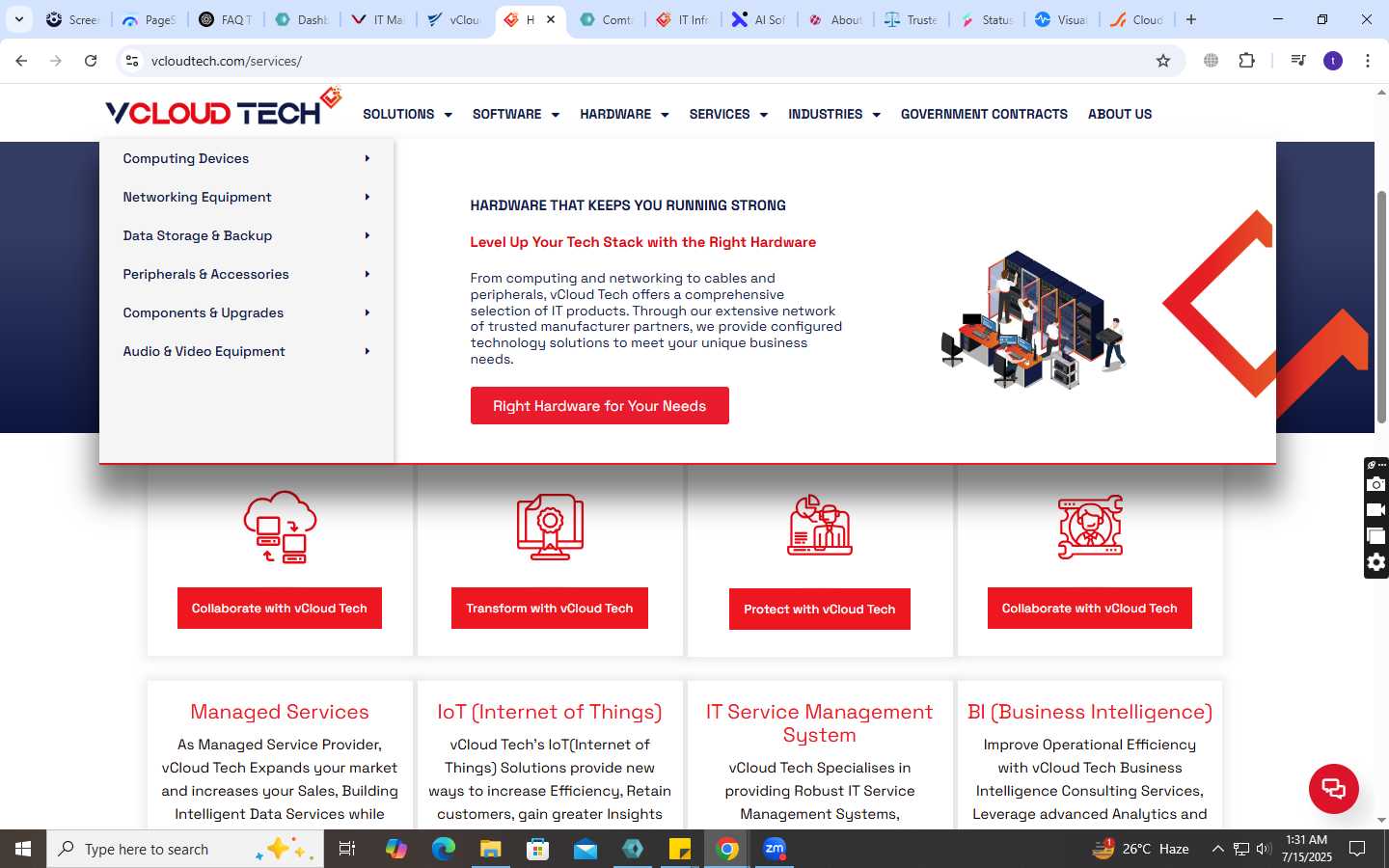The width and height of the screenshot is (1389, 868).
Task: Click Protect with vCloud Tech button
Action: tap(820, 610)
